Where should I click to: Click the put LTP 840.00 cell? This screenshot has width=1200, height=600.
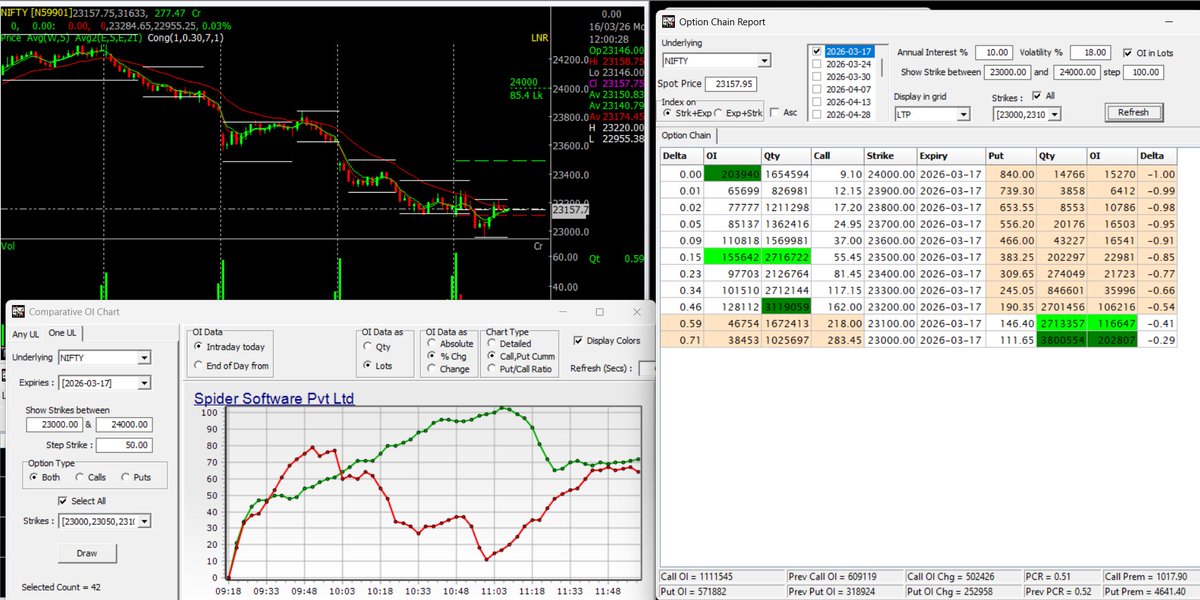tap(1011, 174)
